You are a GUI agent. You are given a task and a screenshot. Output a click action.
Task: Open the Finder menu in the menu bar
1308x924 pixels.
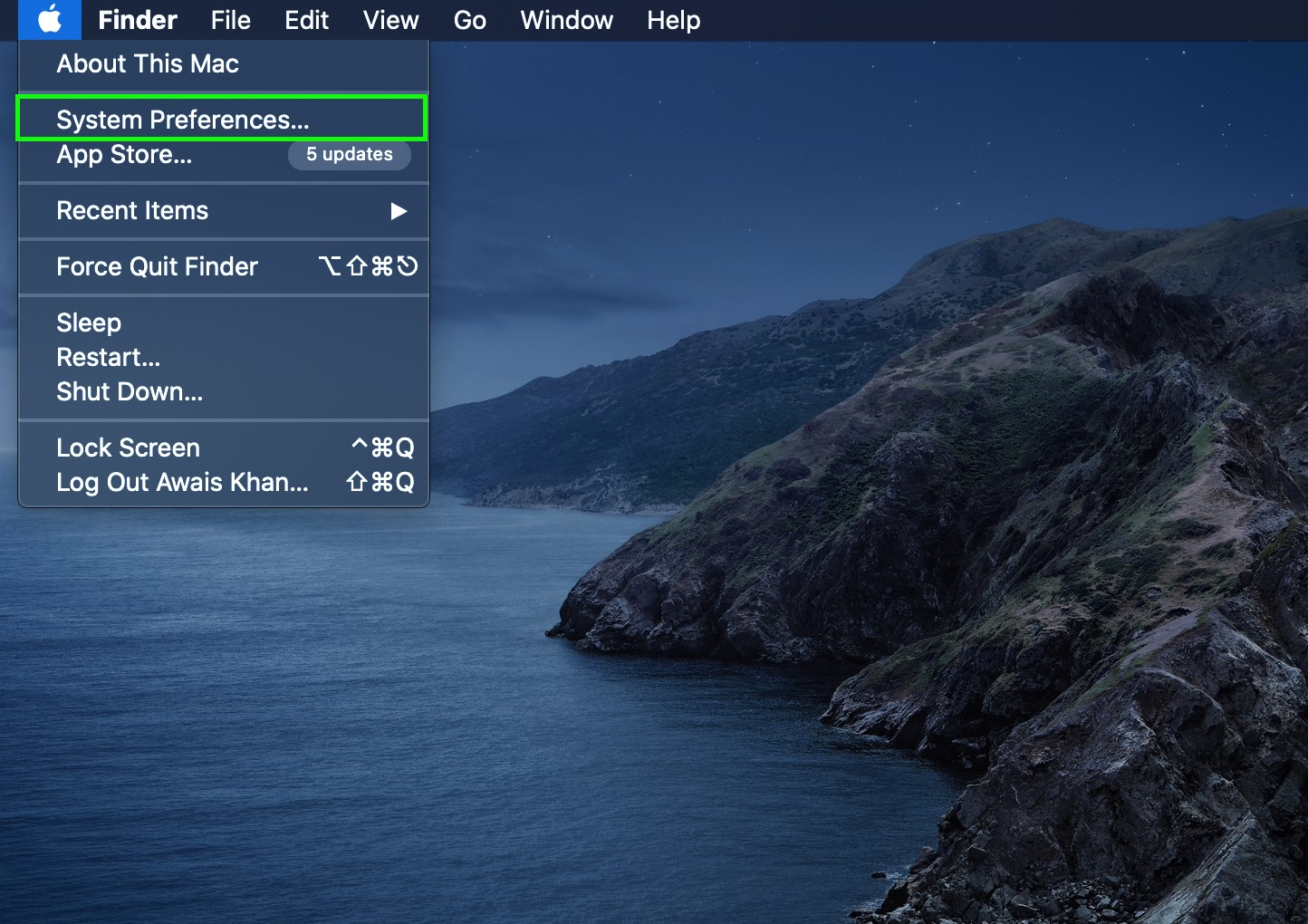pos(137,20)
